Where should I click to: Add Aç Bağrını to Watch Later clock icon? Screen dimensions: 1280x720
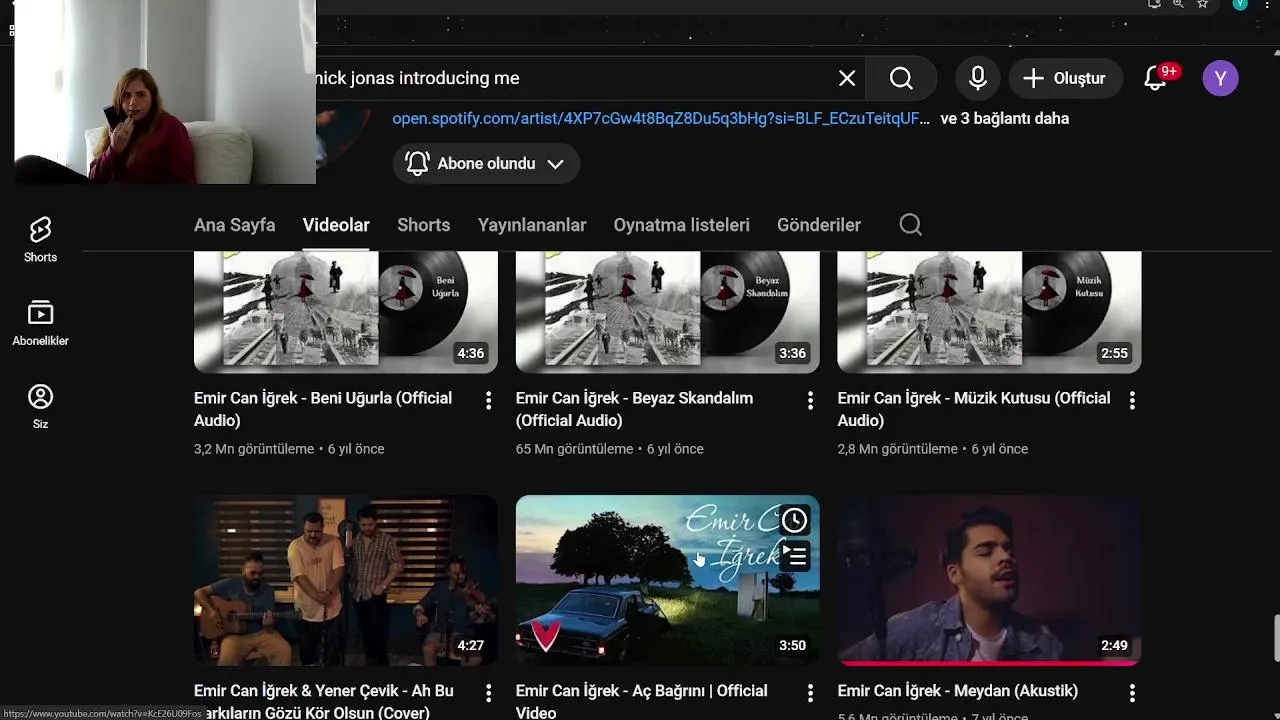coord(794,520)
